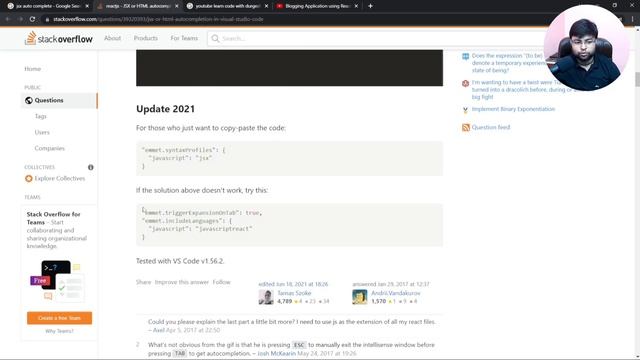Close the Blogging Application tab
Viewport: 640px width, 360px height.
pyautogui.click(x=356, y=6)
